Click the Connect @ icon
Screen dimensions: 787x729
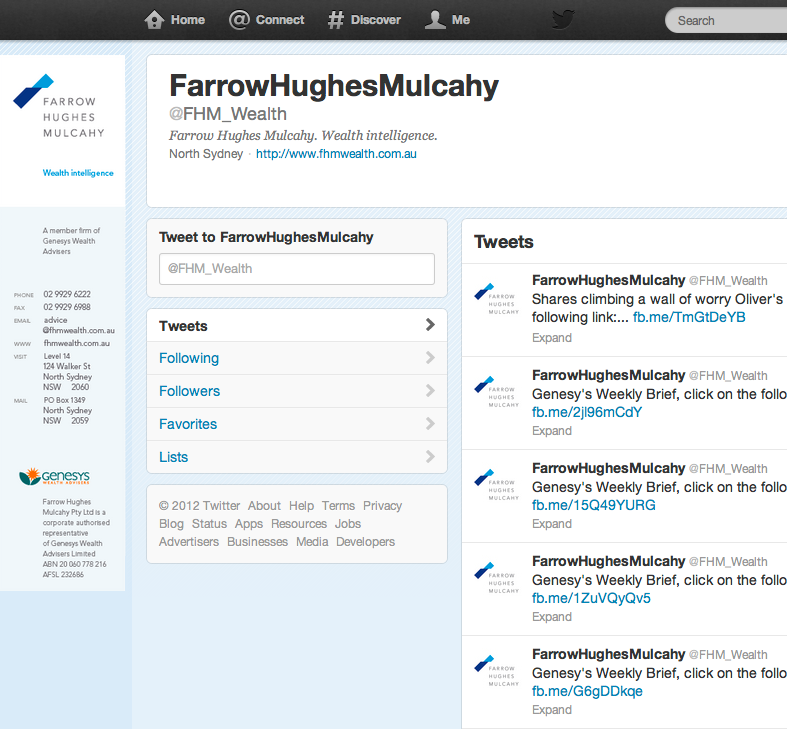pyautogui.click(x=239, y=20)
